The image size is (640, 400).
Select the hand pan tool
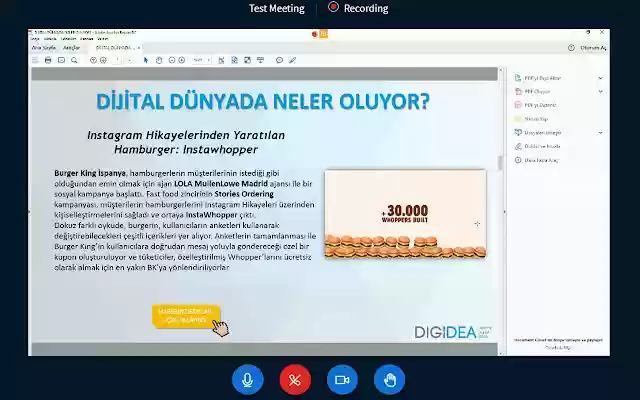pyautogui.click(x=159, y=60)
